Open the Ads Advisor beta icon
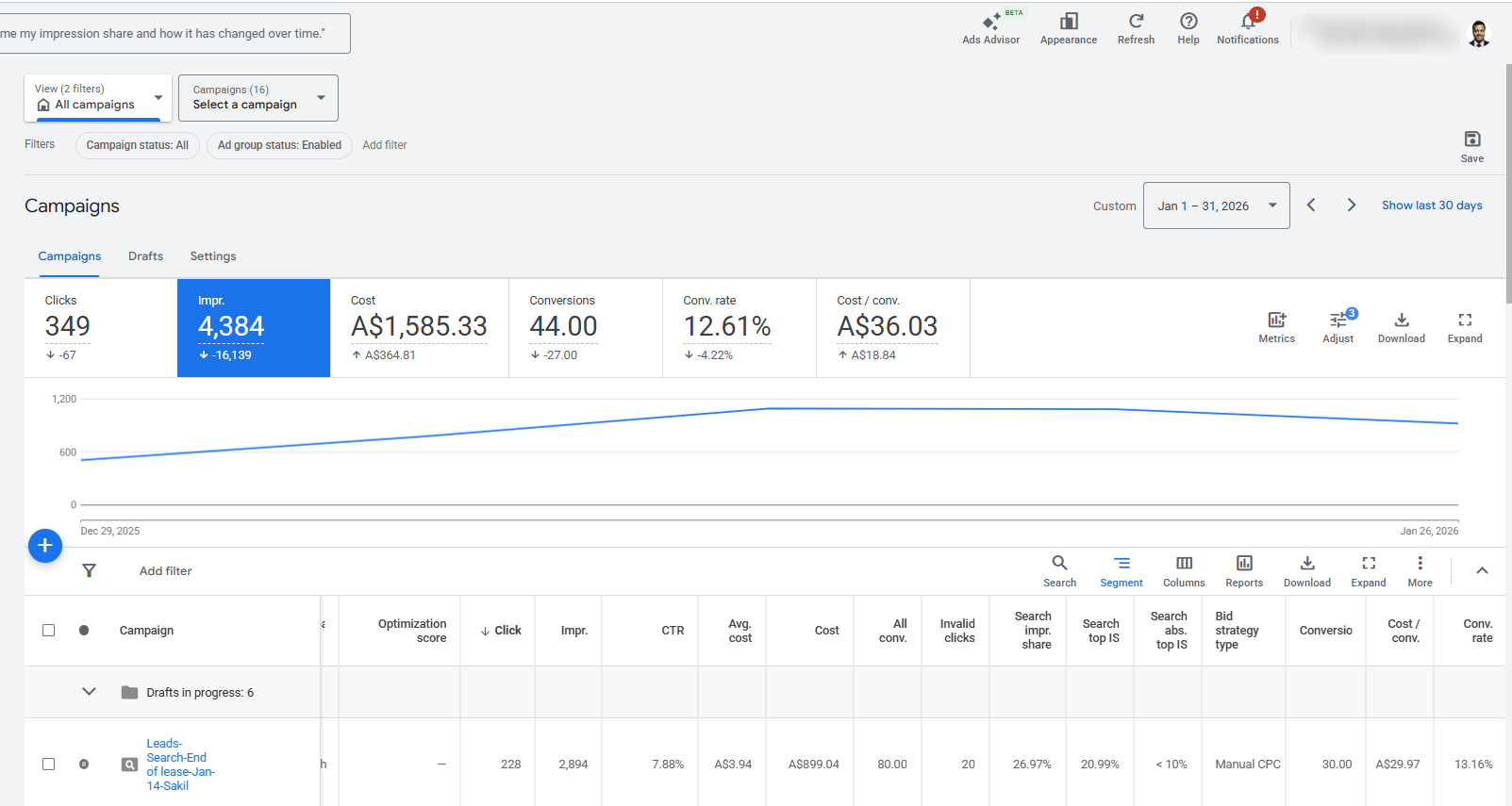Screen dimensions: 1512x806 click(x=990, y=23)
